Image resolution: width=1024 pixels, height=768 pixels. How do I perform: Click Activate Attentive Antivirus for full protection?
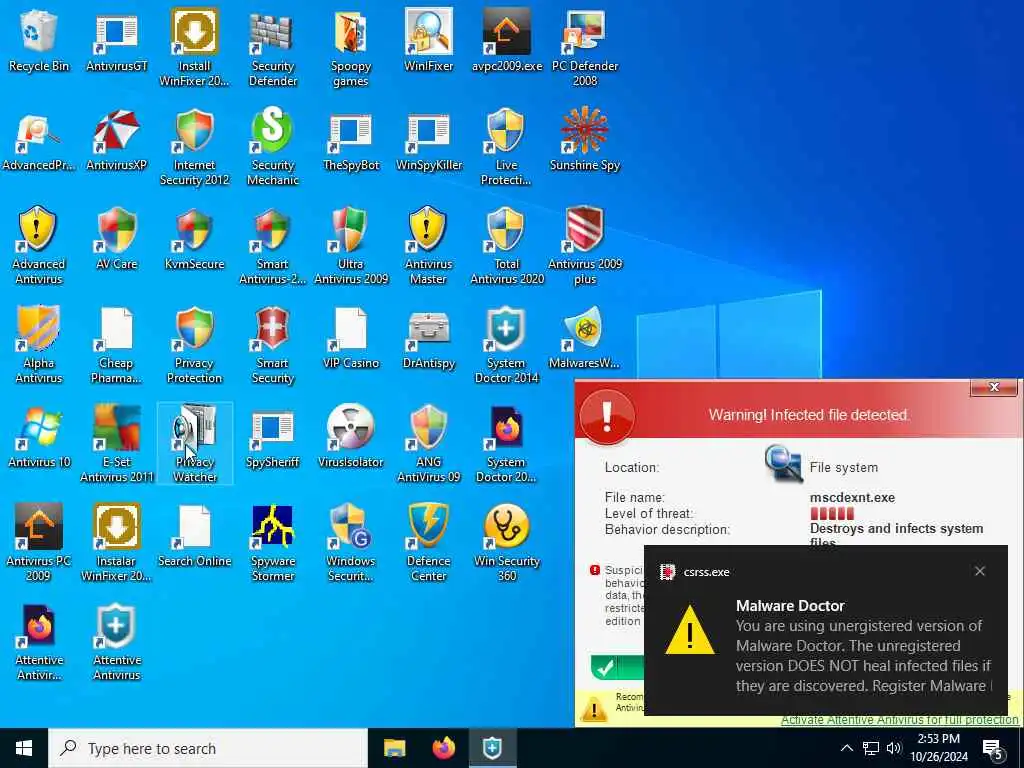click(x=899, y=720)
